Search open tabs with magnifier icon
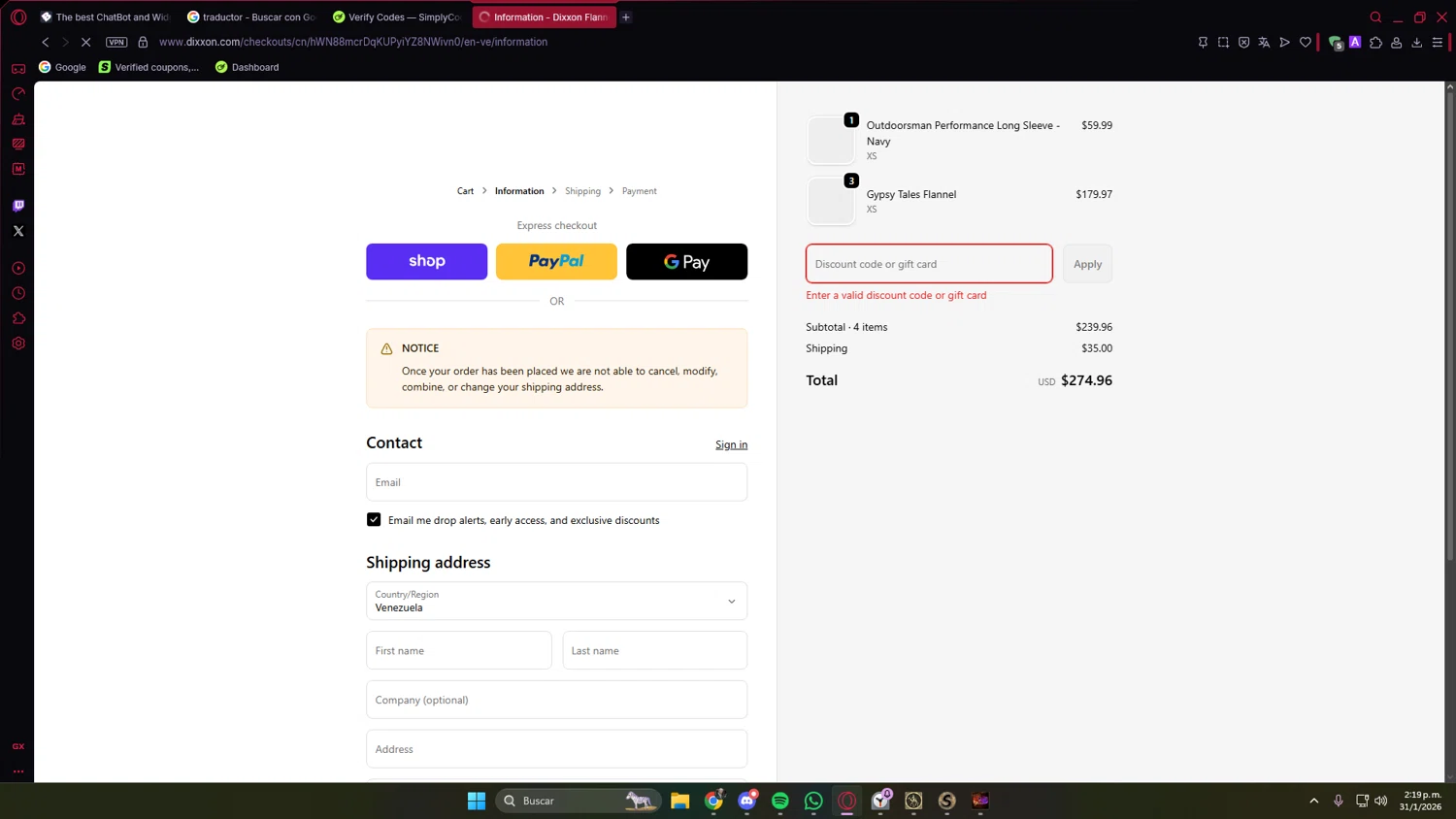Viewport: 1456px width, 819px height. [x=1375, y=16]
